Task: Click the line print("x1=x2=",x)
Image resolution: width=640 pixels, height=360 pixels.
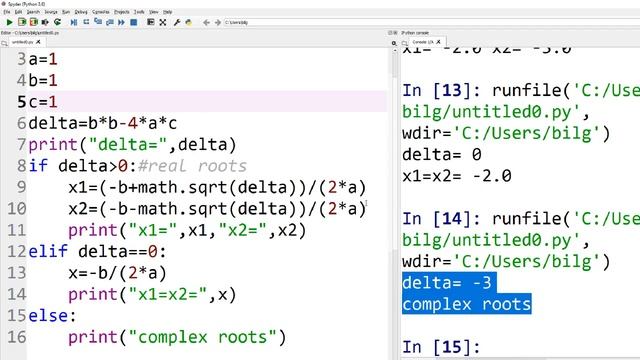Action: coord(152,294)
